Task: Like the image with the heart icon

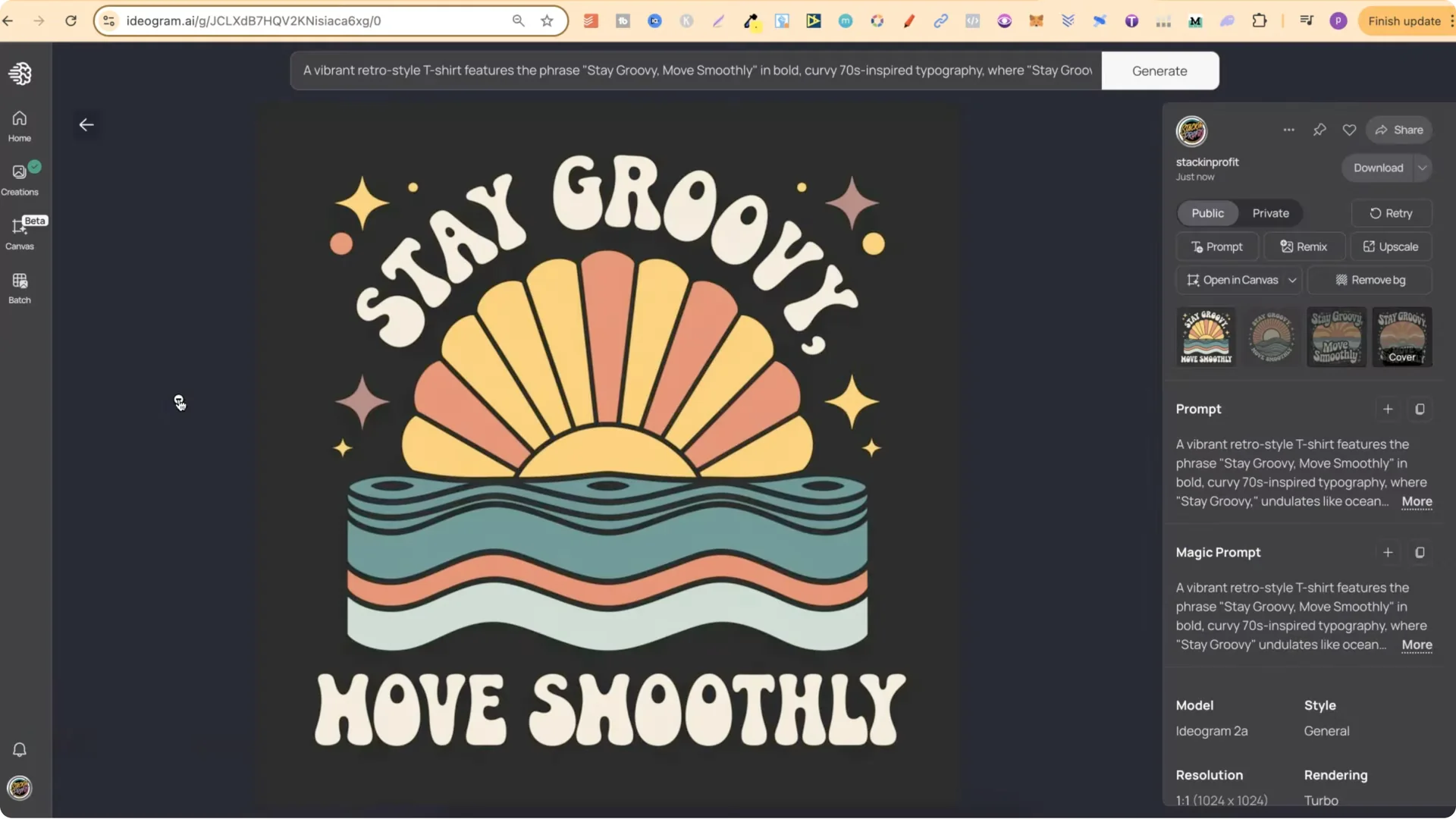Action: coord(1349,130)
